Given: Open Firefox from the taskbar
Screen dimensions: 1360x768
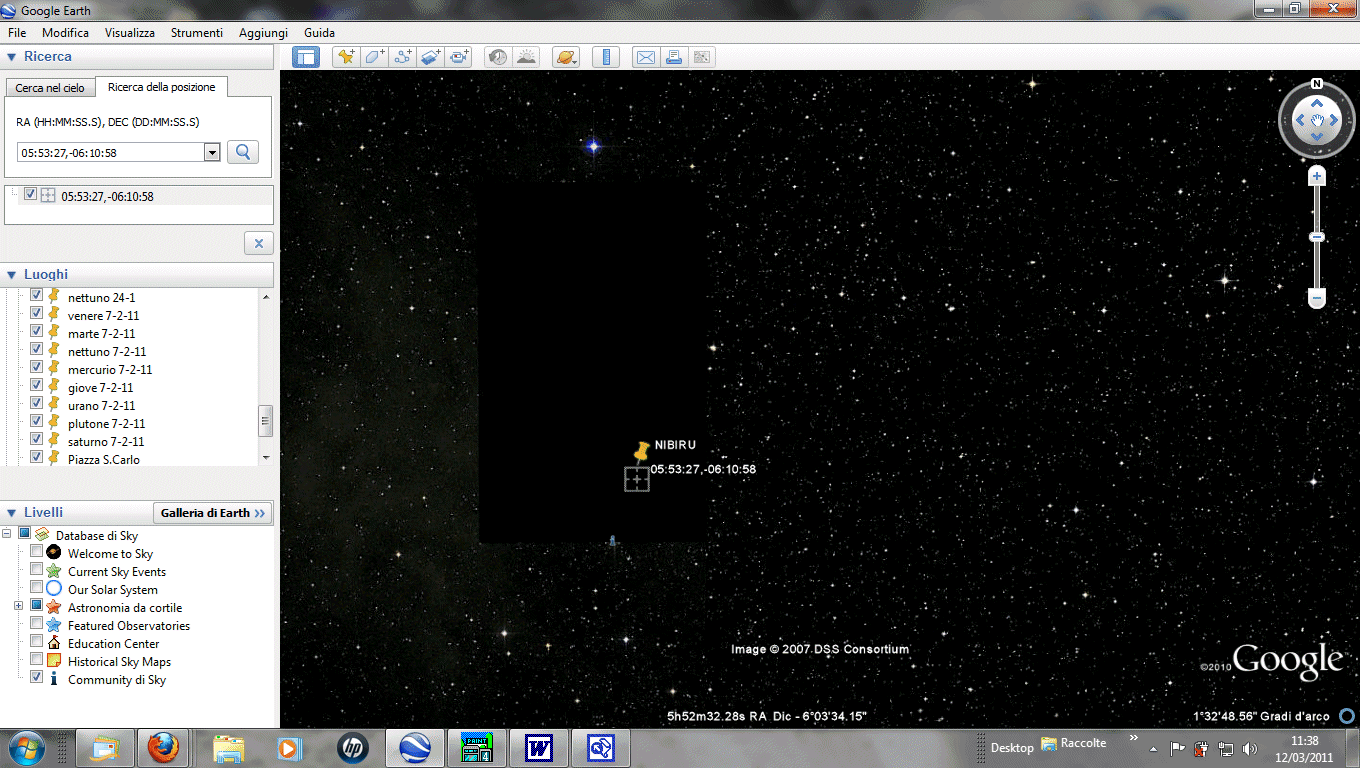Looking at the screenshot, I should [163, 747].
